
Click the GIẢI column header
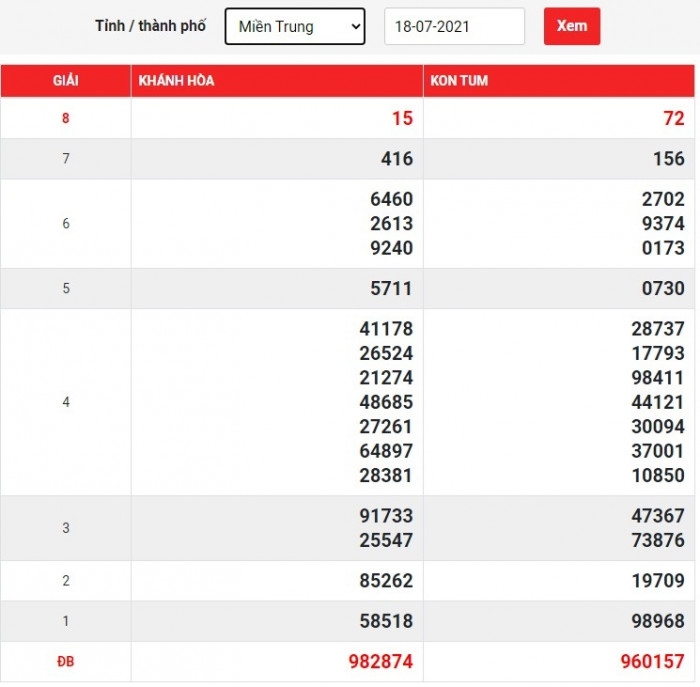[66, 80]
